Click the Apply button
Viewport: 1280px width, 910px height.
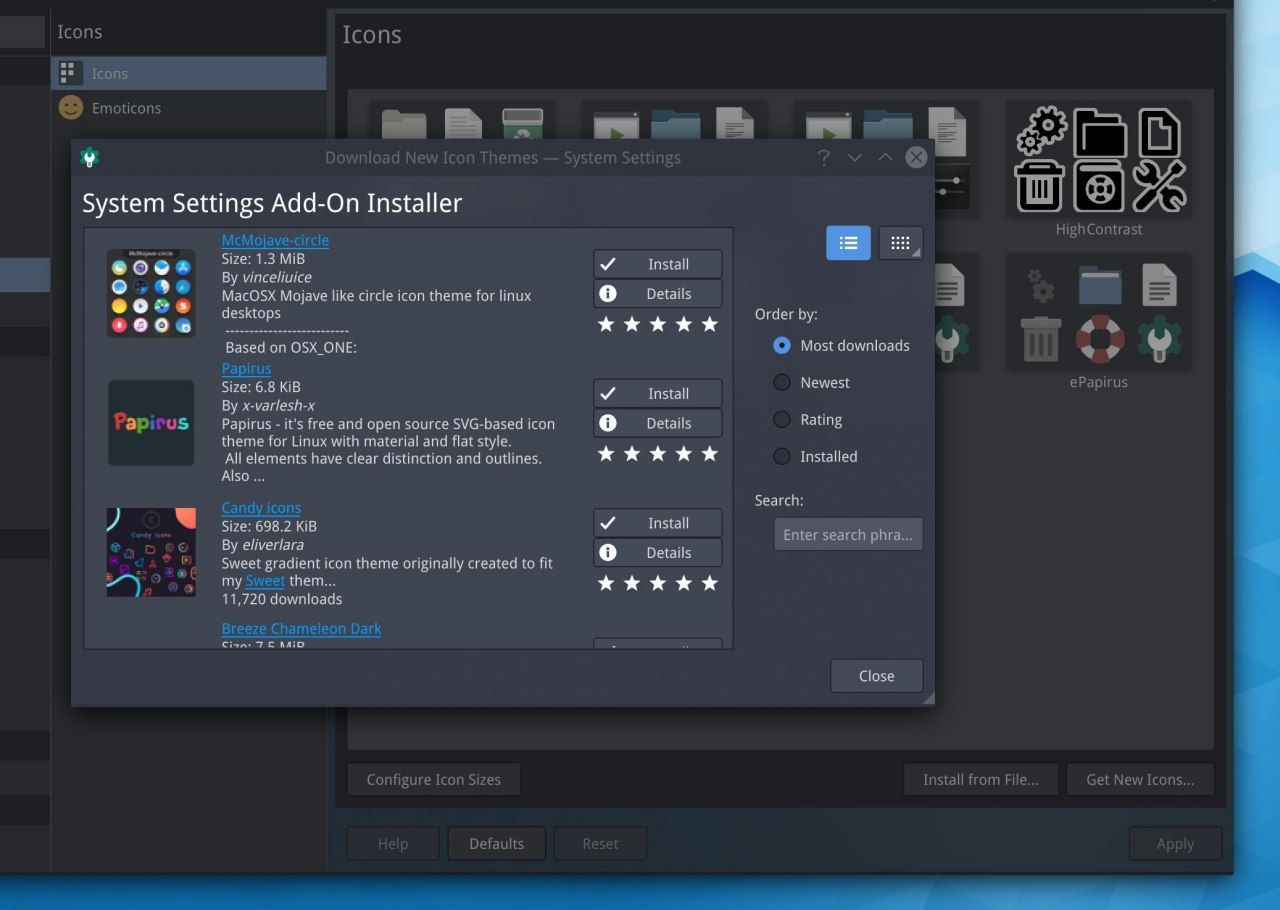click(1175, 843)
